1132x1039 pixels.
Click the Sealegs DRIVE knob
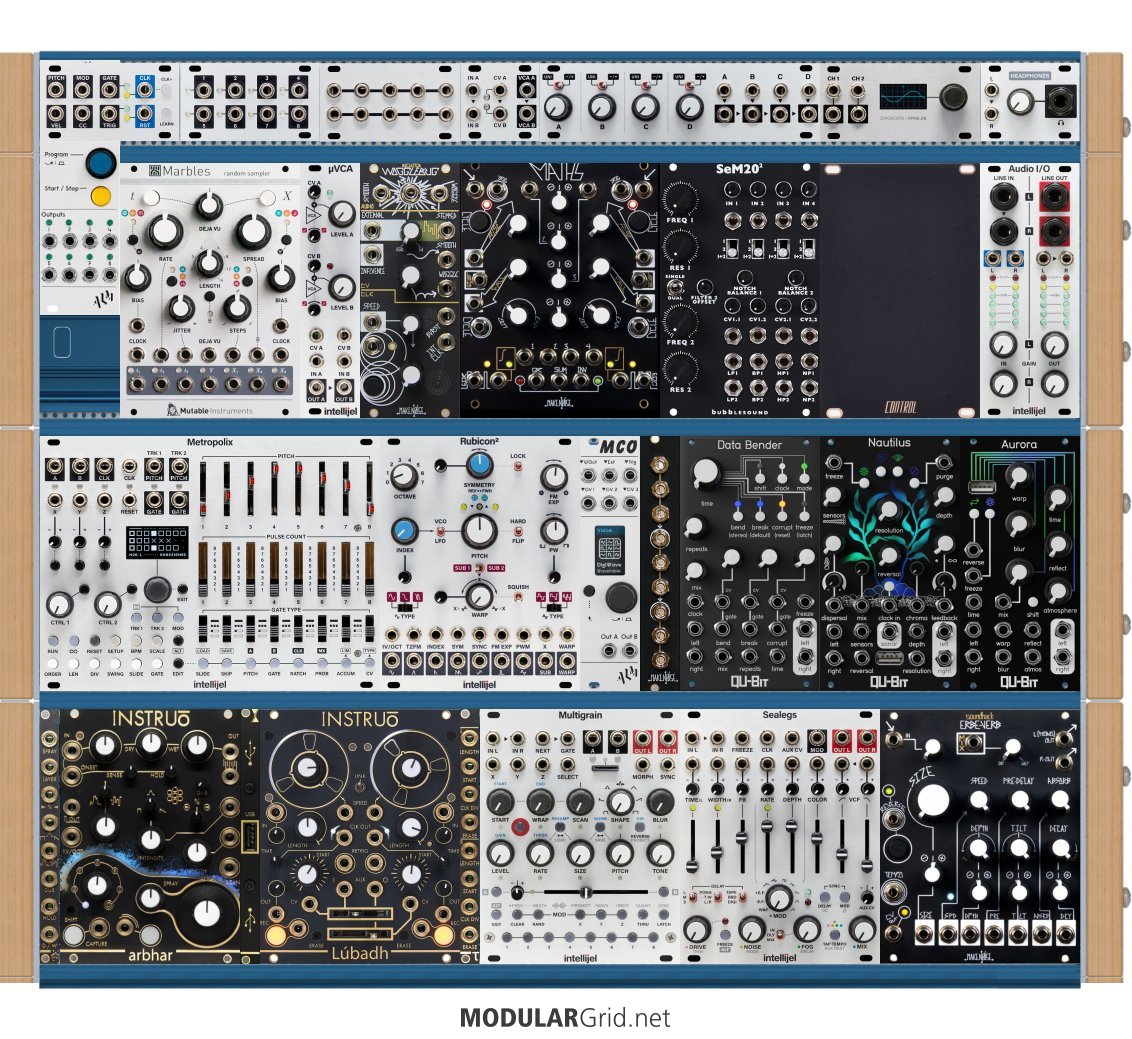[697, 929]
